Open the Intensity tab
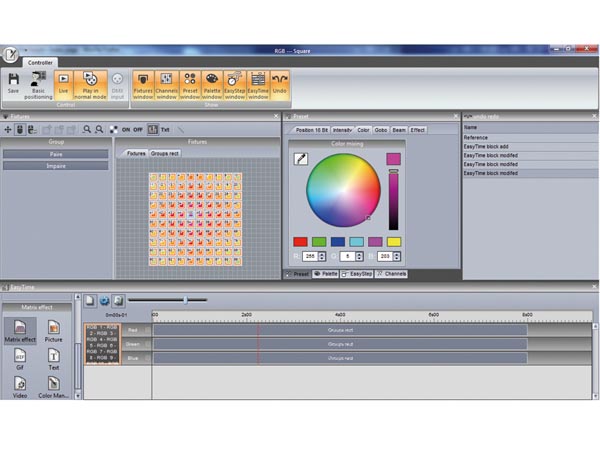 [342, 130]
